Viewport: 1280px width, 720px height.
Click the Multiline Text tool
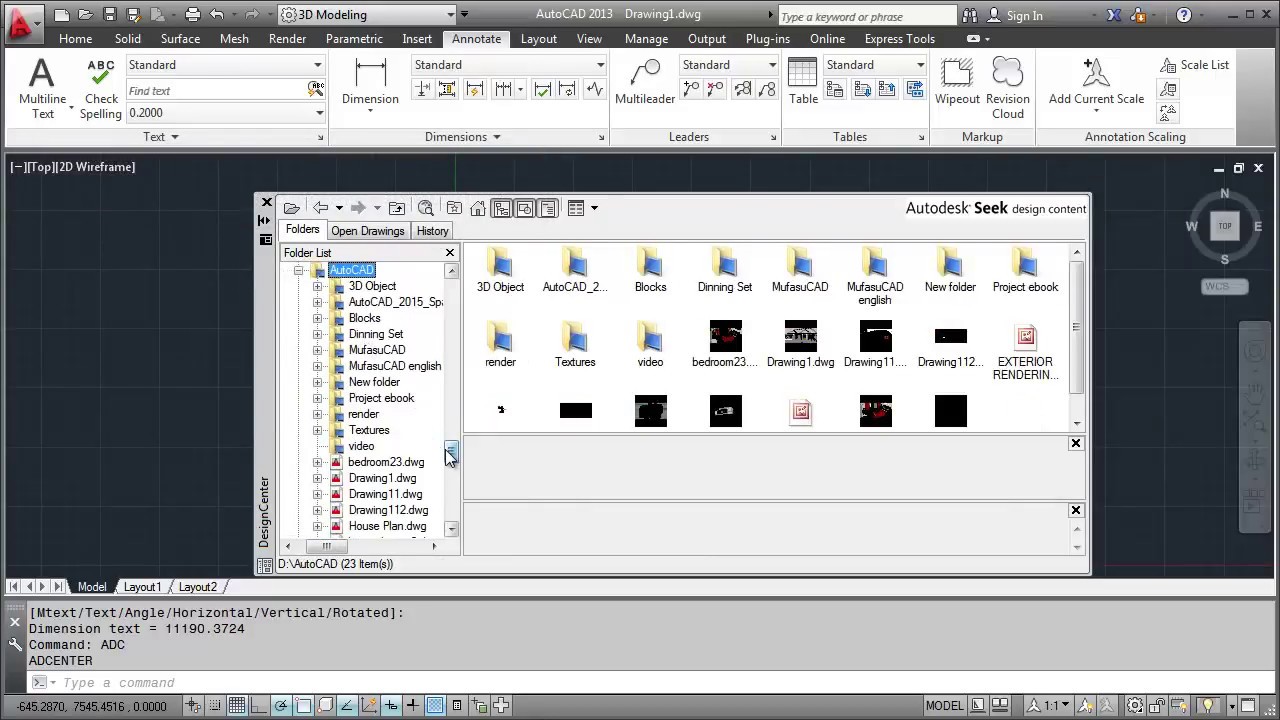pyautogui.click(x=42, y=88)
